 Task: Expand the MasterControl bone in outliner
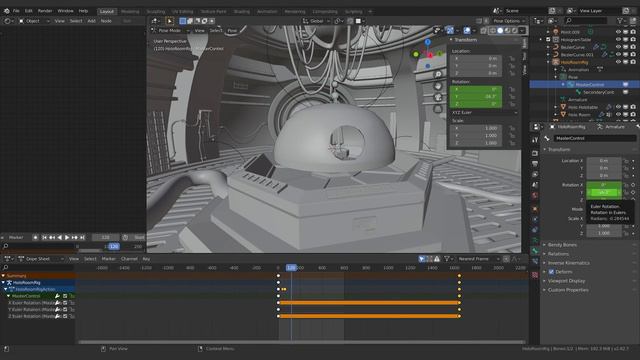point(563,84)
